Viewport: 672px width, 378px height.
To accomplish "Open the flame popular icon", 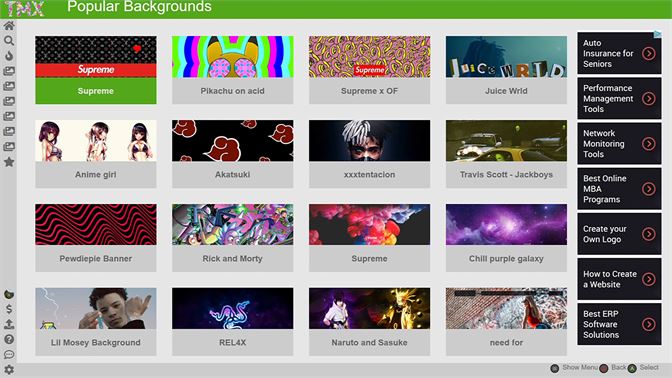I will tap(9, 56).
